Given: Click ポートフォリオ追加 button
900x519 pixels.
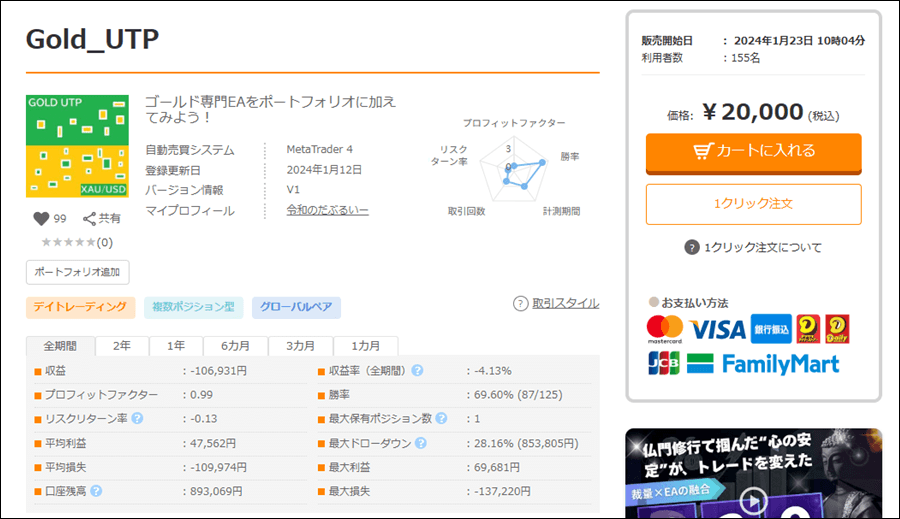Looking at the screenshot, I should 77,272.
